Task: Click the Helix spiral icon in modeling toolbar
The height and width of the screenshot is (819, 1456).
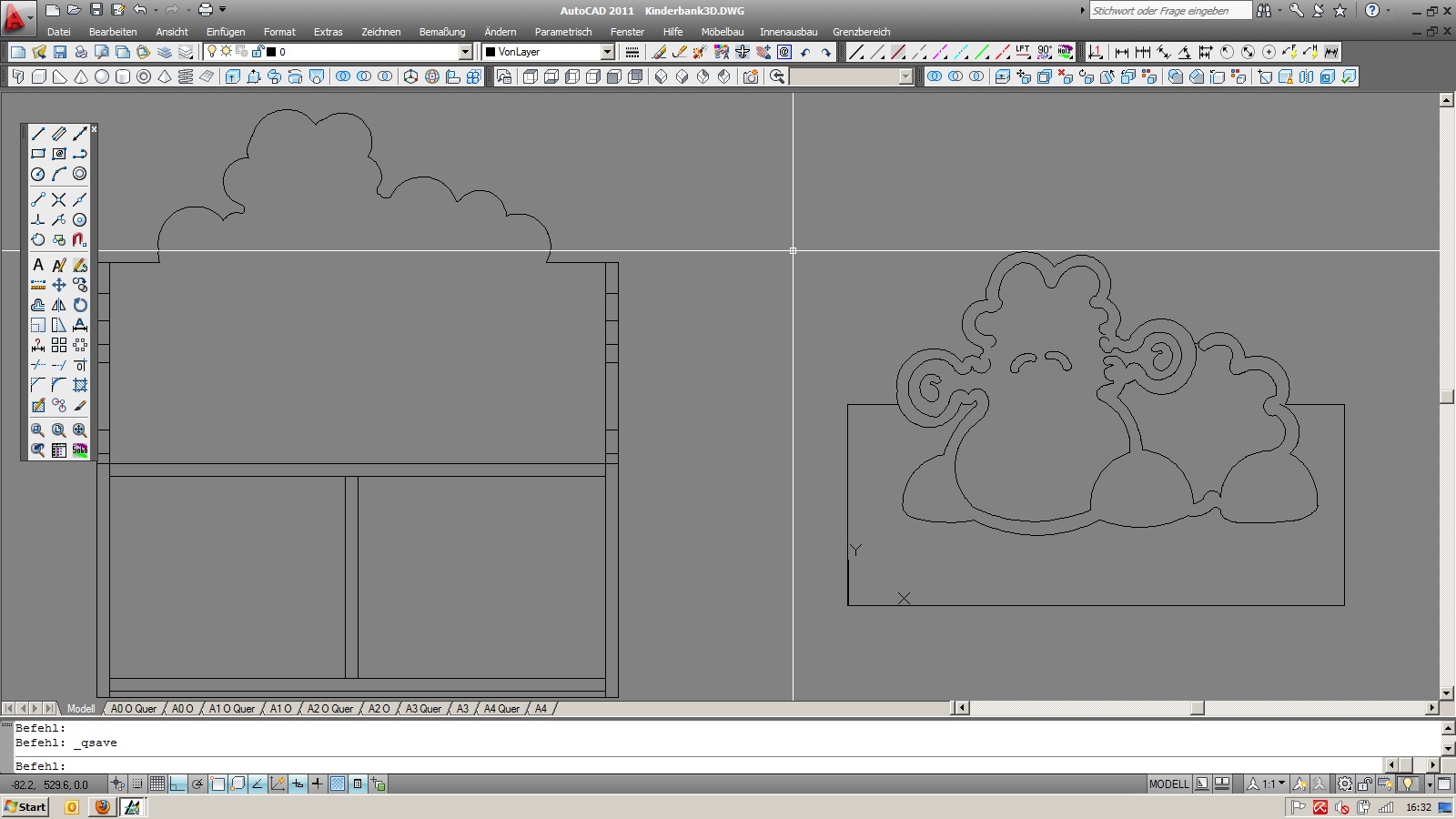Action: pyautogui.click(x=186, y=77)
